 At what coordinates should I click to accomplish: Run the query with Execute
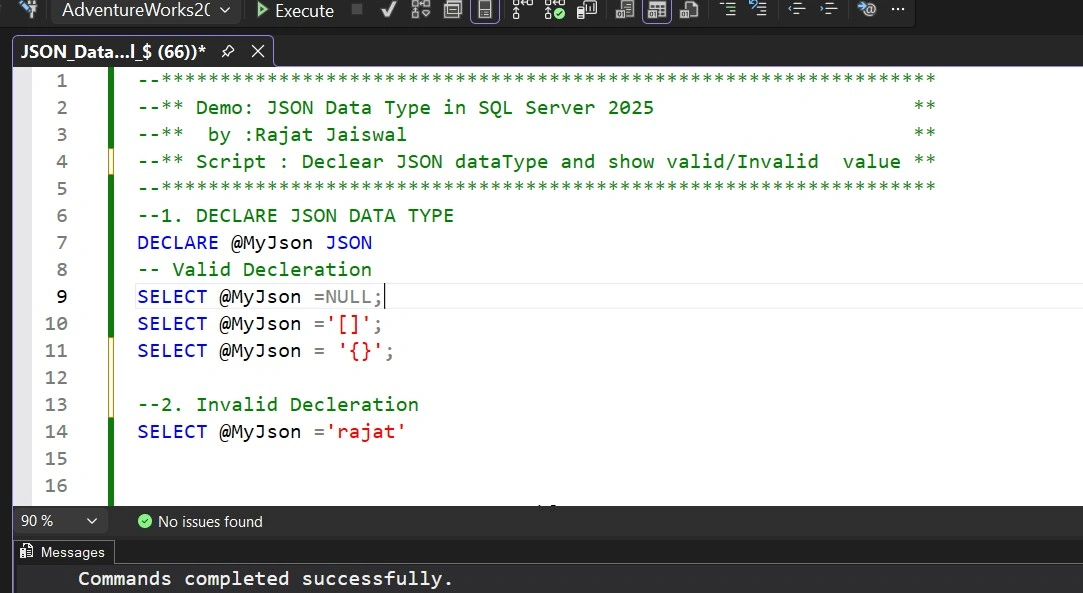click(295, 10)
